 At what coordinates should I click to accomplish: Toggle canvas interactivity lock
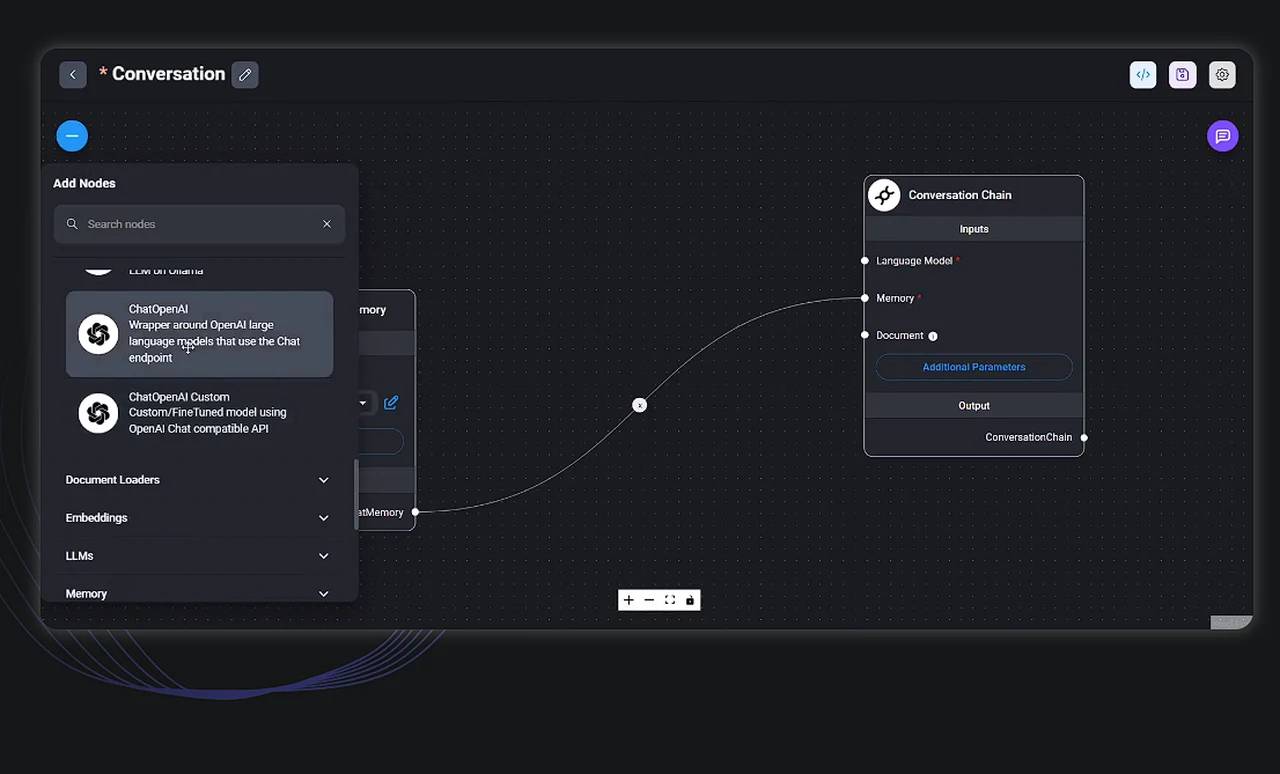pos(690,600)
